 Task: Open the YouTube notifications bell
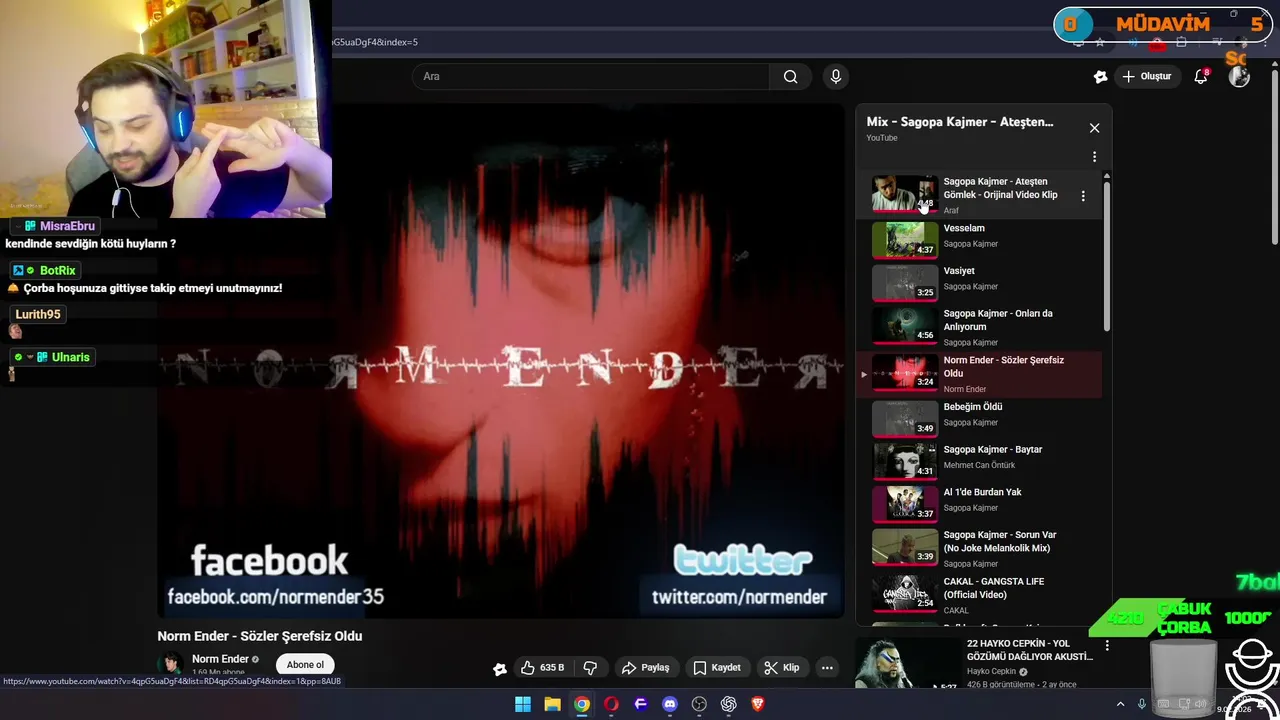coord(1201,77)
